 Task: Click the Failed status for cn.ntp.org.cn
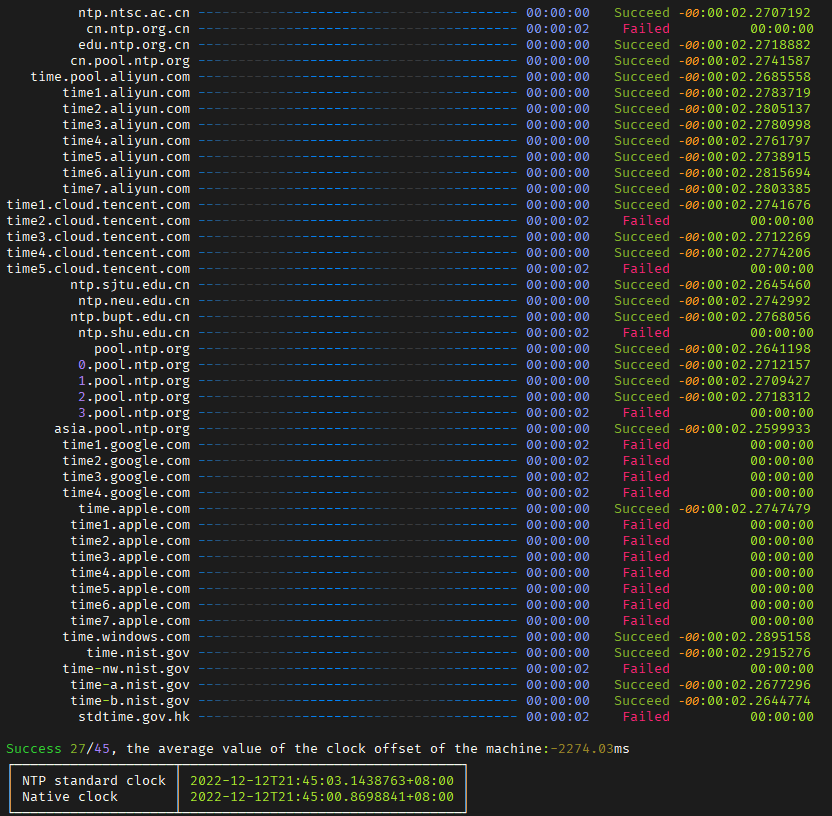click(x=645, y=29)
